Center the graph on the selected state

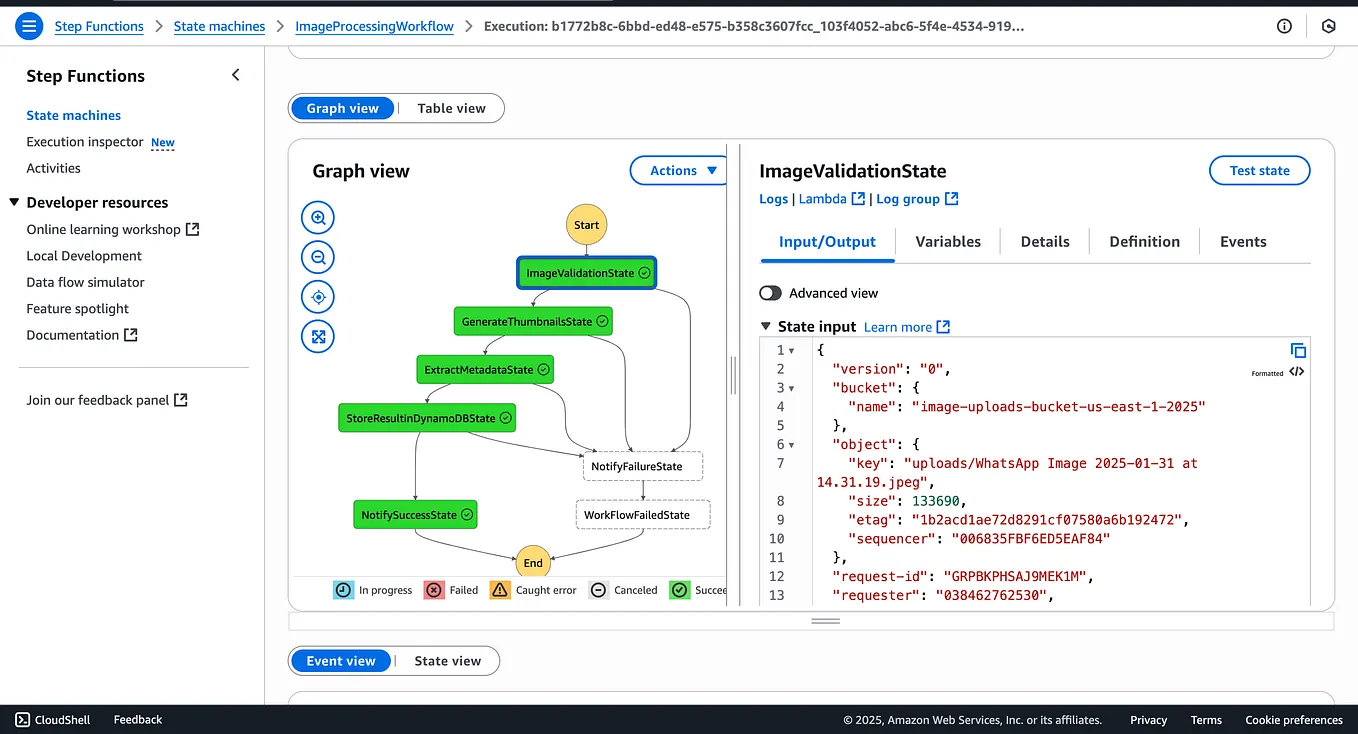point(317,296)
